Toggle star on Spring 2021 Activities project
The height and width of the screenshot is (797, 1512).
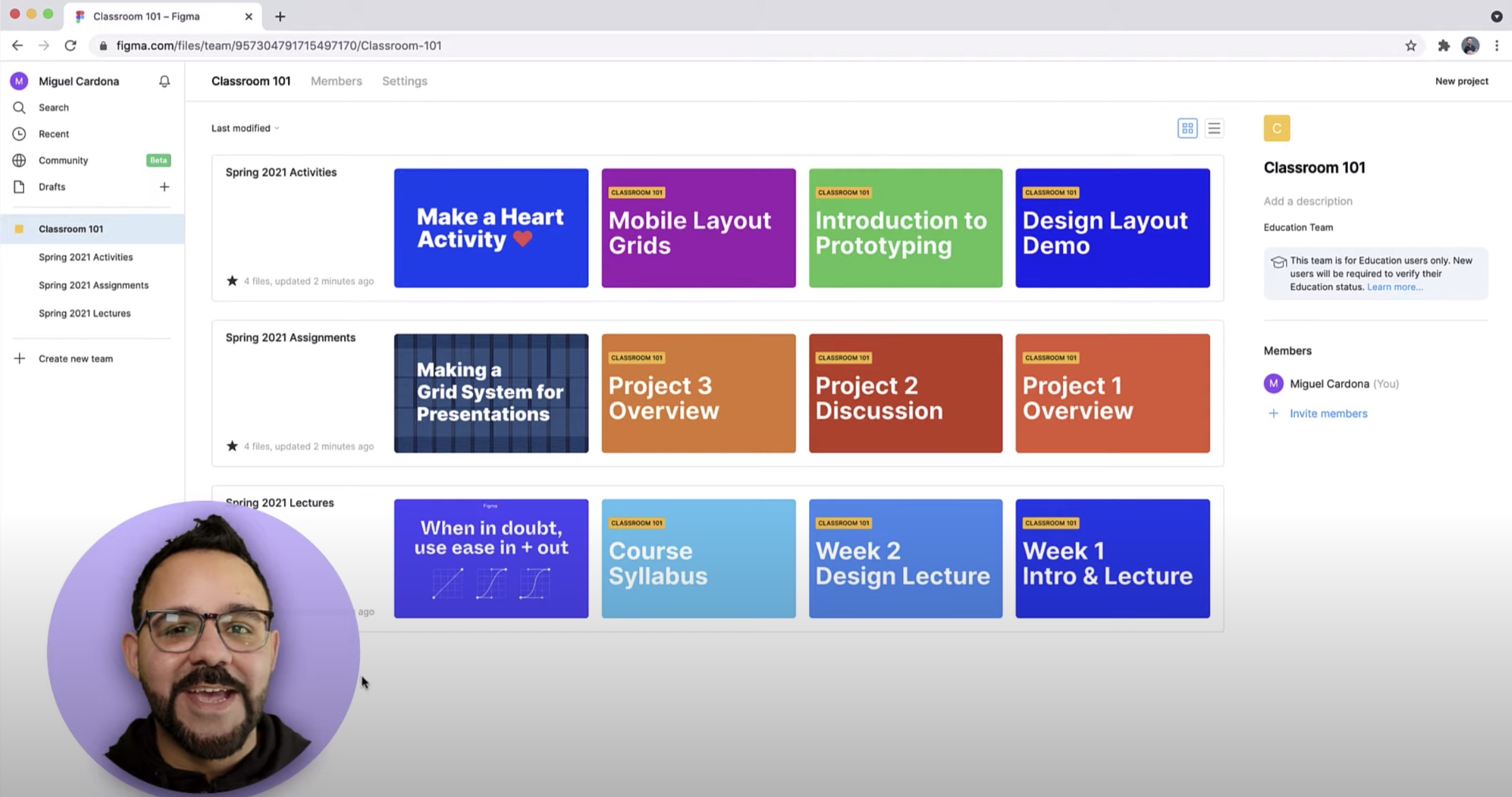[x=232, y=280]
